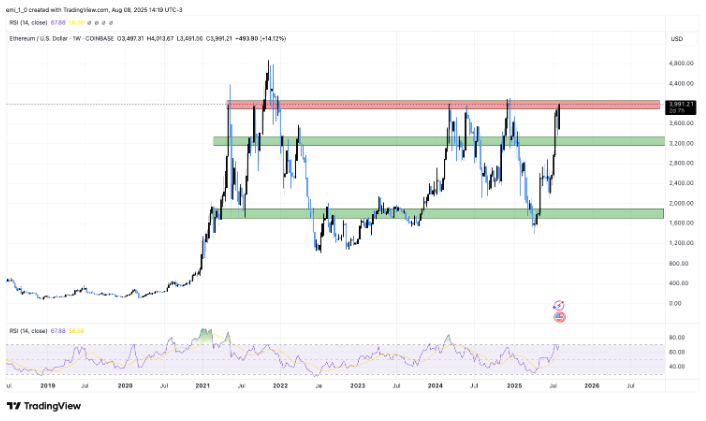Click the 1,600.00 price axis label
706x421 pixels.
point(681,223)
